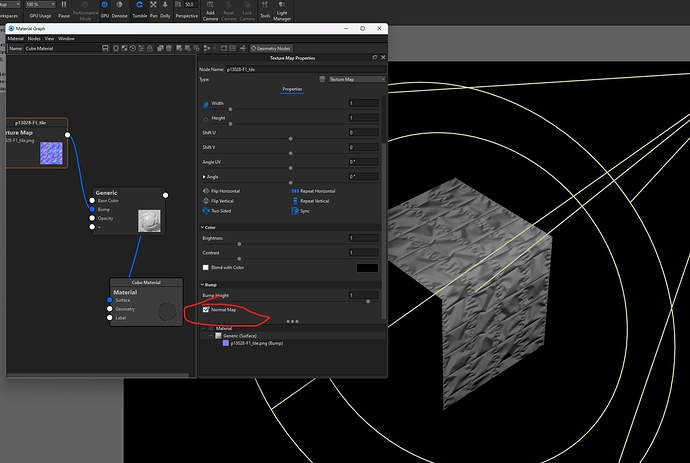Open the GPU usage percentage dropdown
The height and width of the screenshot is (463, 690).
click(x=40, y=4)
